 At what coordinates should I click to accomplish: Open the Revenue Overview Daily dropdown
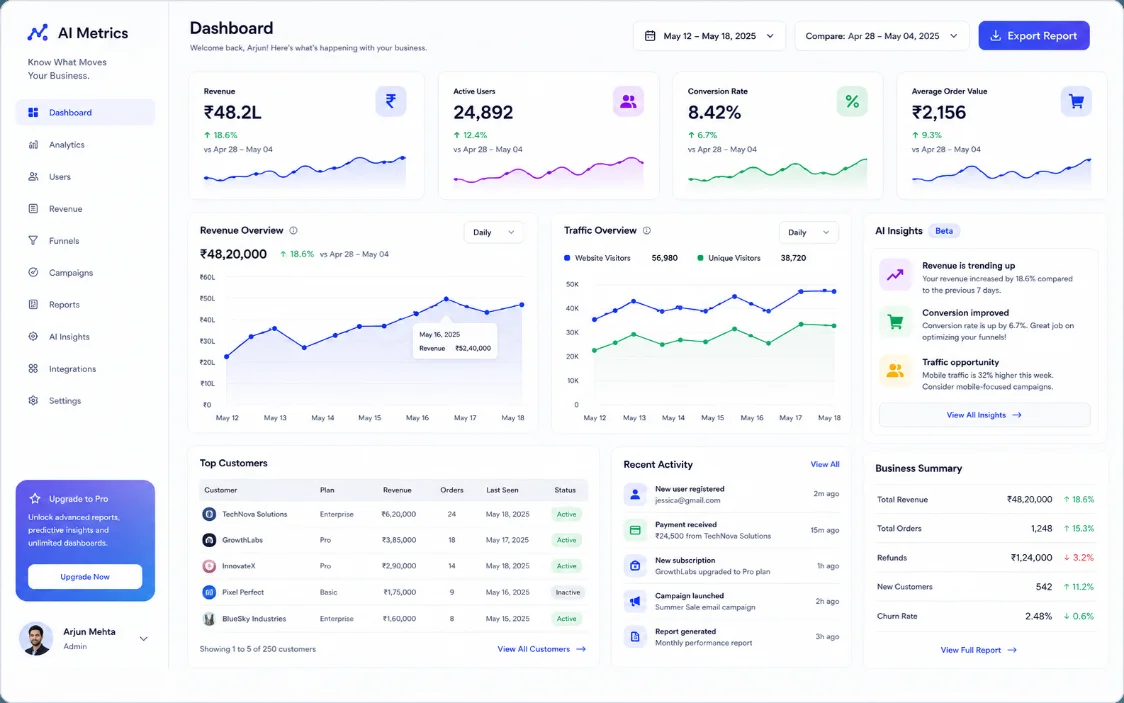point(494,232)
